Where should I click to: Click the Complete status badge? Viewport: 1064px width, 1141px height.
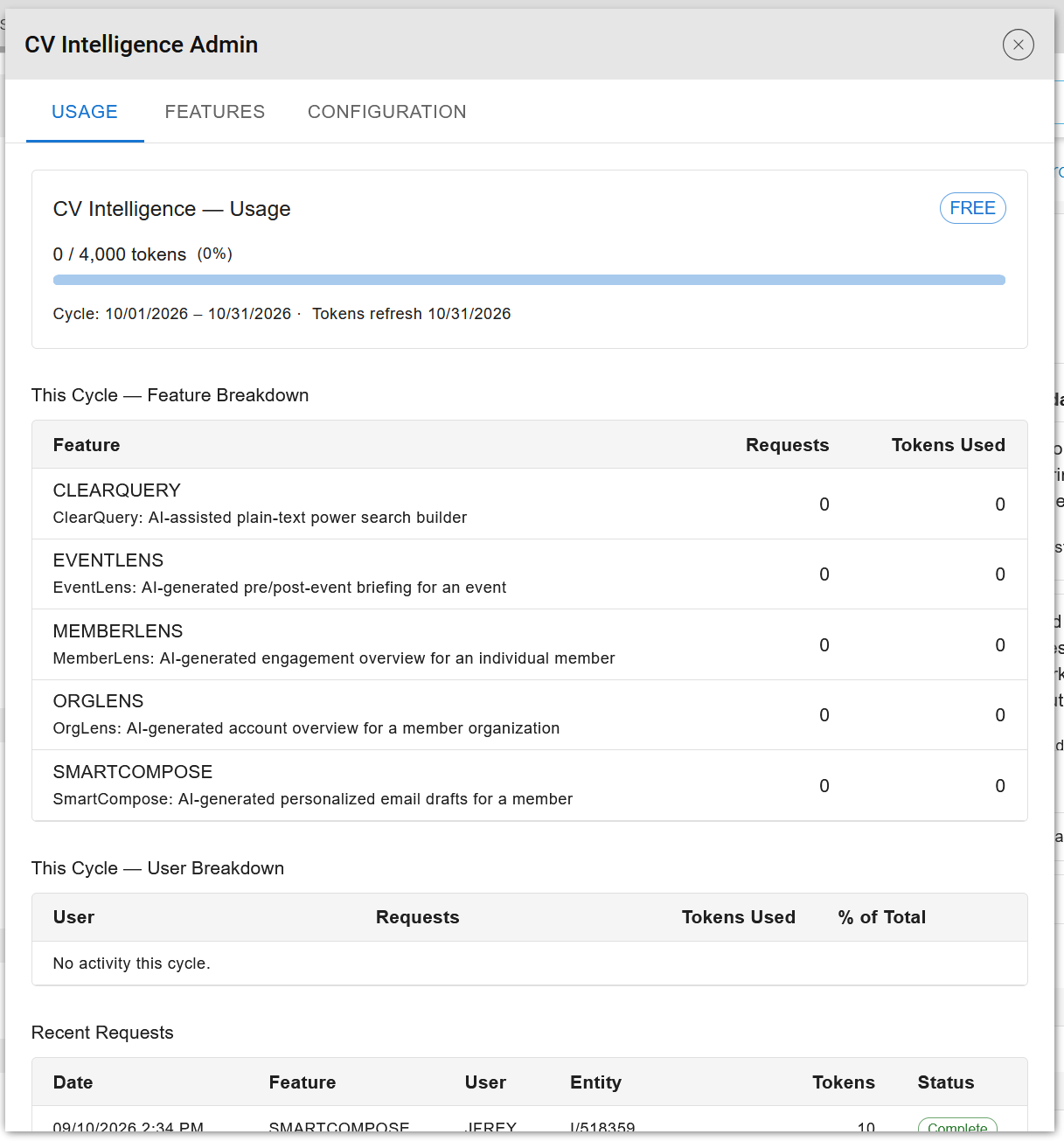(x=957, y=1126)
